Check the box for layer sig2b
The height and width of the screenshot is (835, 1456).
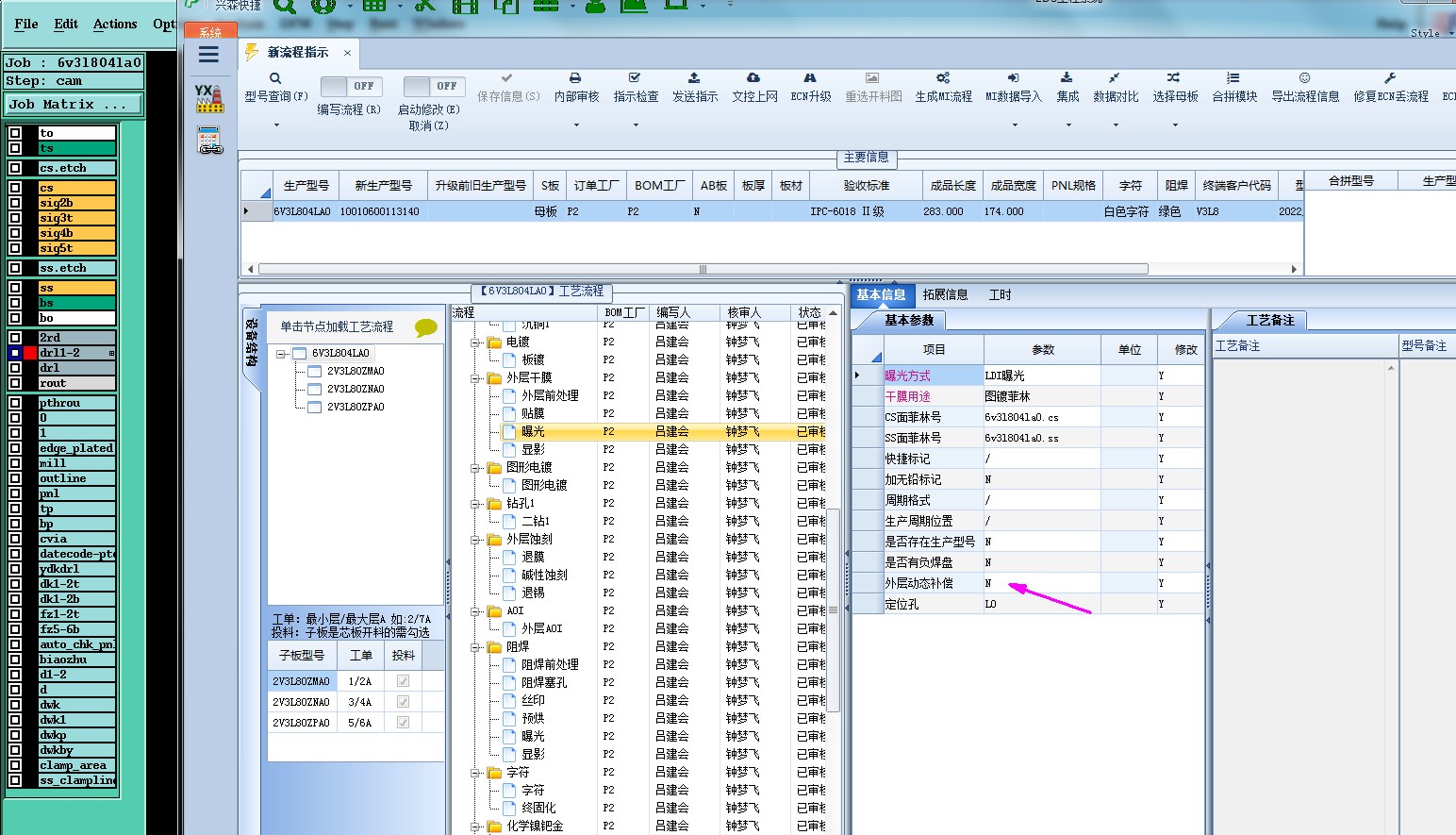coord(15,203)
